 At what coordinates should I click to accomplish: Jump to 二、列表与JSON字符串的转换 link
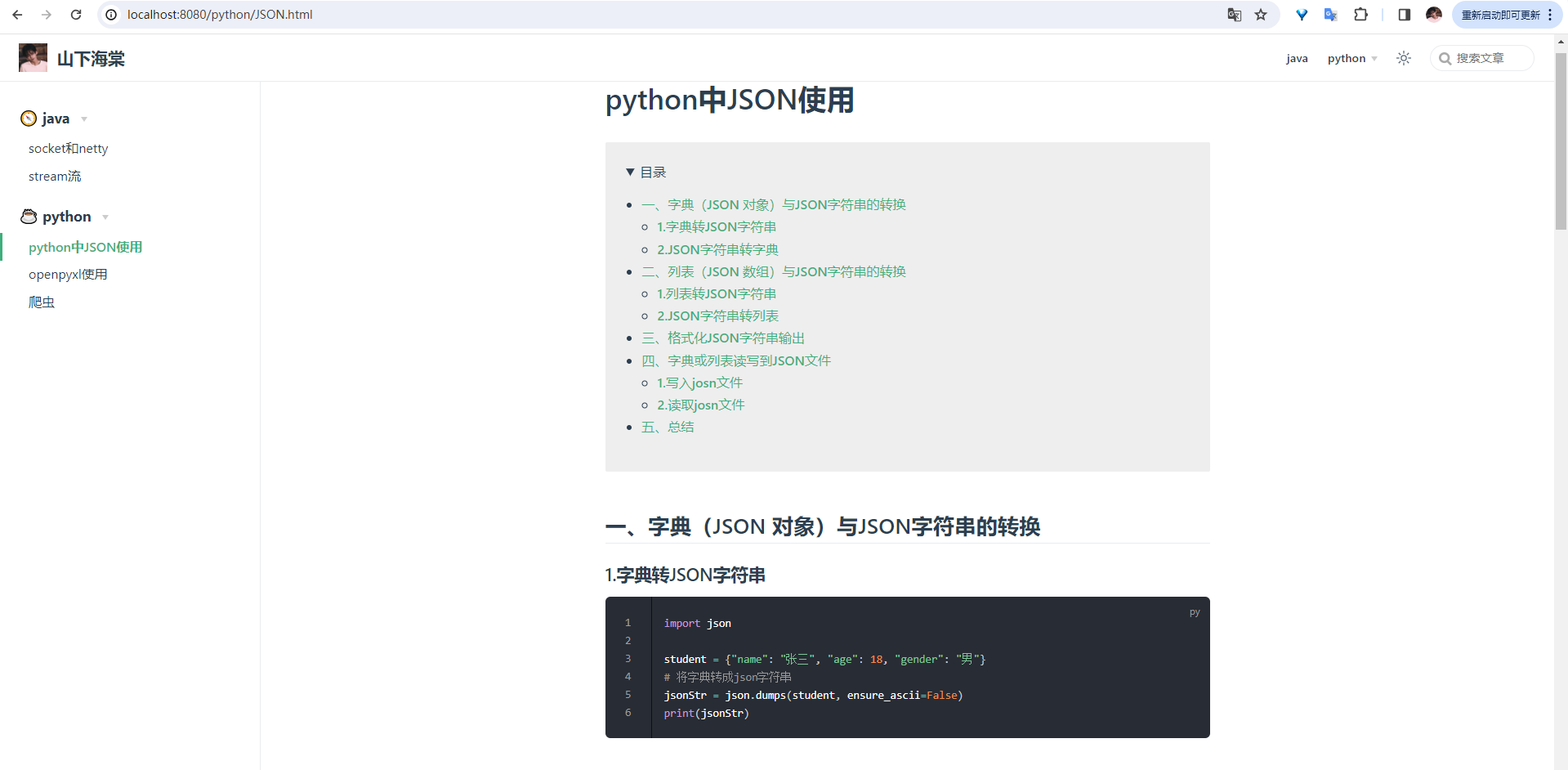click(x=774, y=272)
